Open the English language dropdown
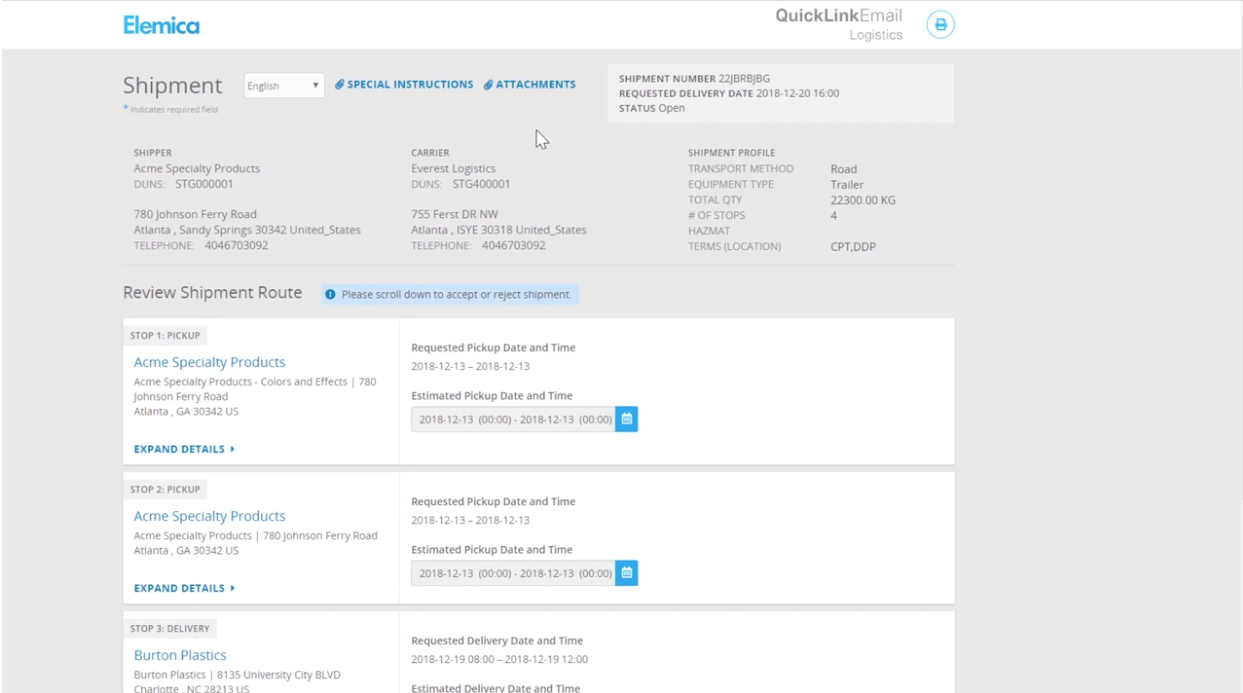This screenshot has width=1243, height=693. pos(284,86)
